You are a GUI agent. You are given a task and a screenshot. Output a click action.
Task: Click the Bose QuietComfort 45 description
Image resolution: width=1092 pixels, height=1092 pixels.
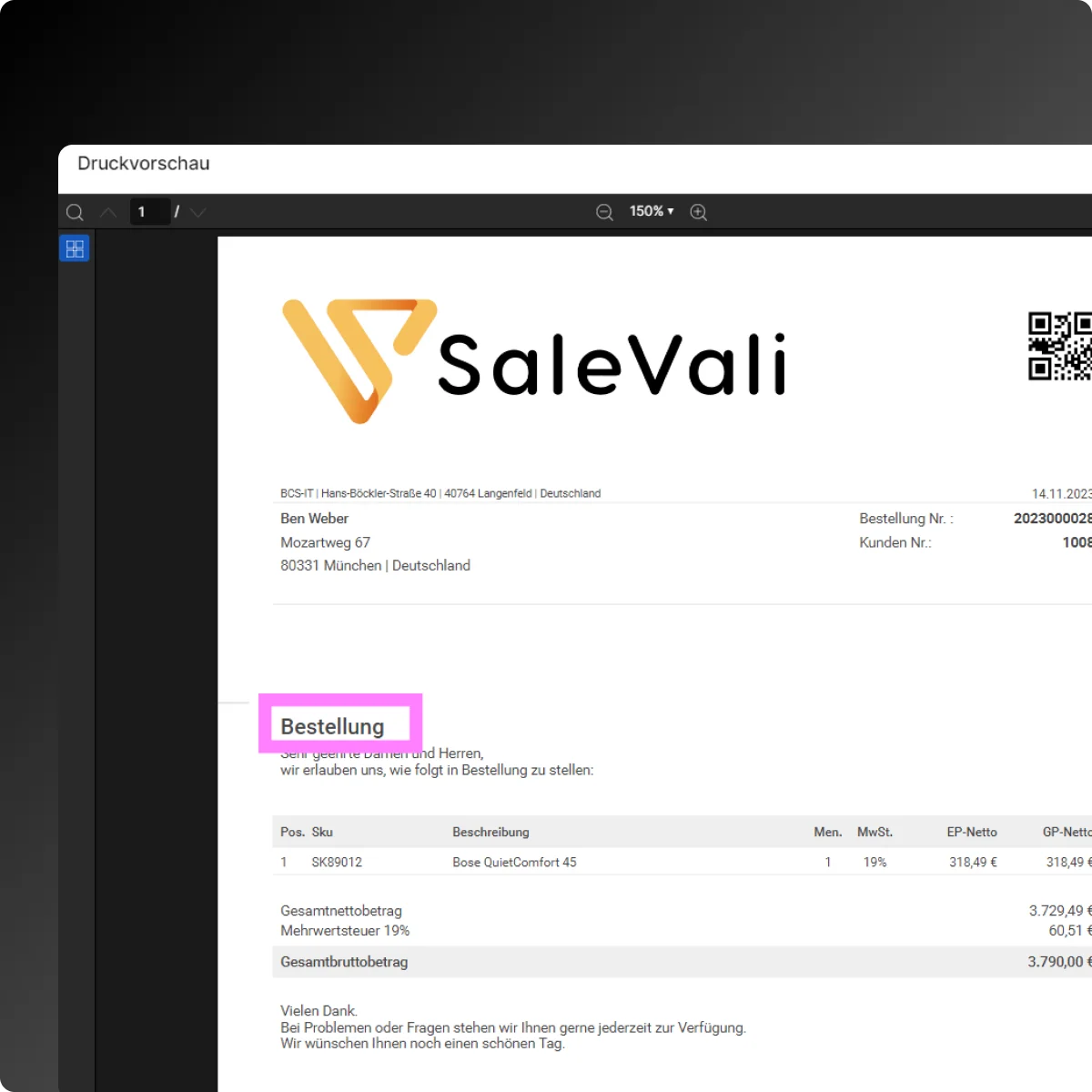(x=514, y=862)
